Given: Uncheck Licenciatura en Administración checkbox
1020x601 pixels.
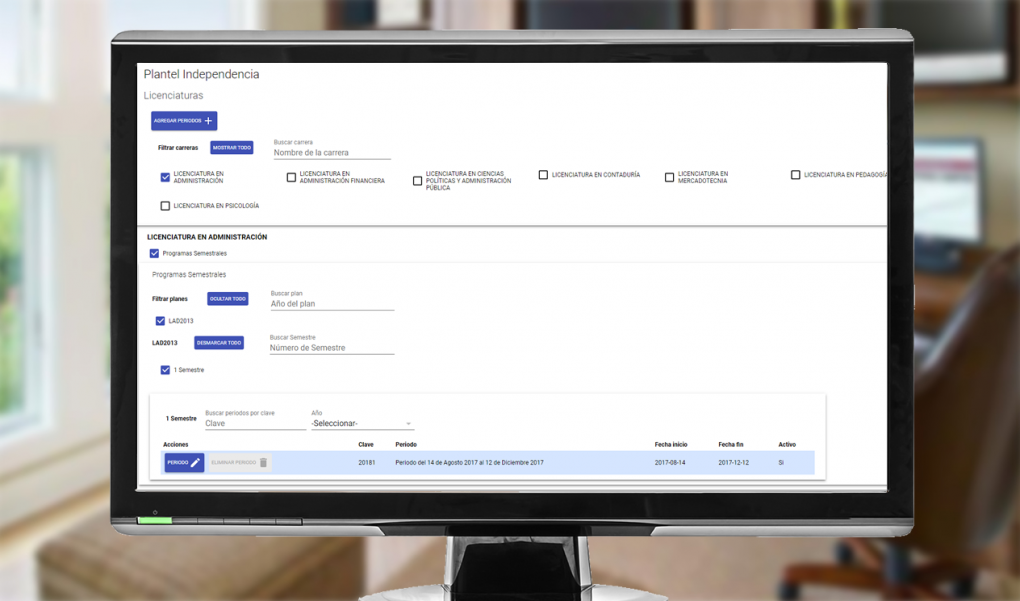Looking at the screenshot, I should (165, 178).
